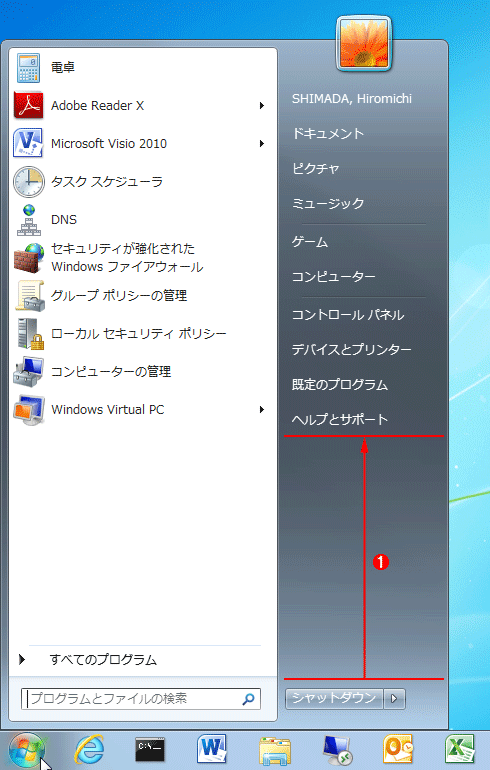Open the DNS manager icon
This screenshot has height=770, width=490.
pyautogui.click(x=29, y=220)
